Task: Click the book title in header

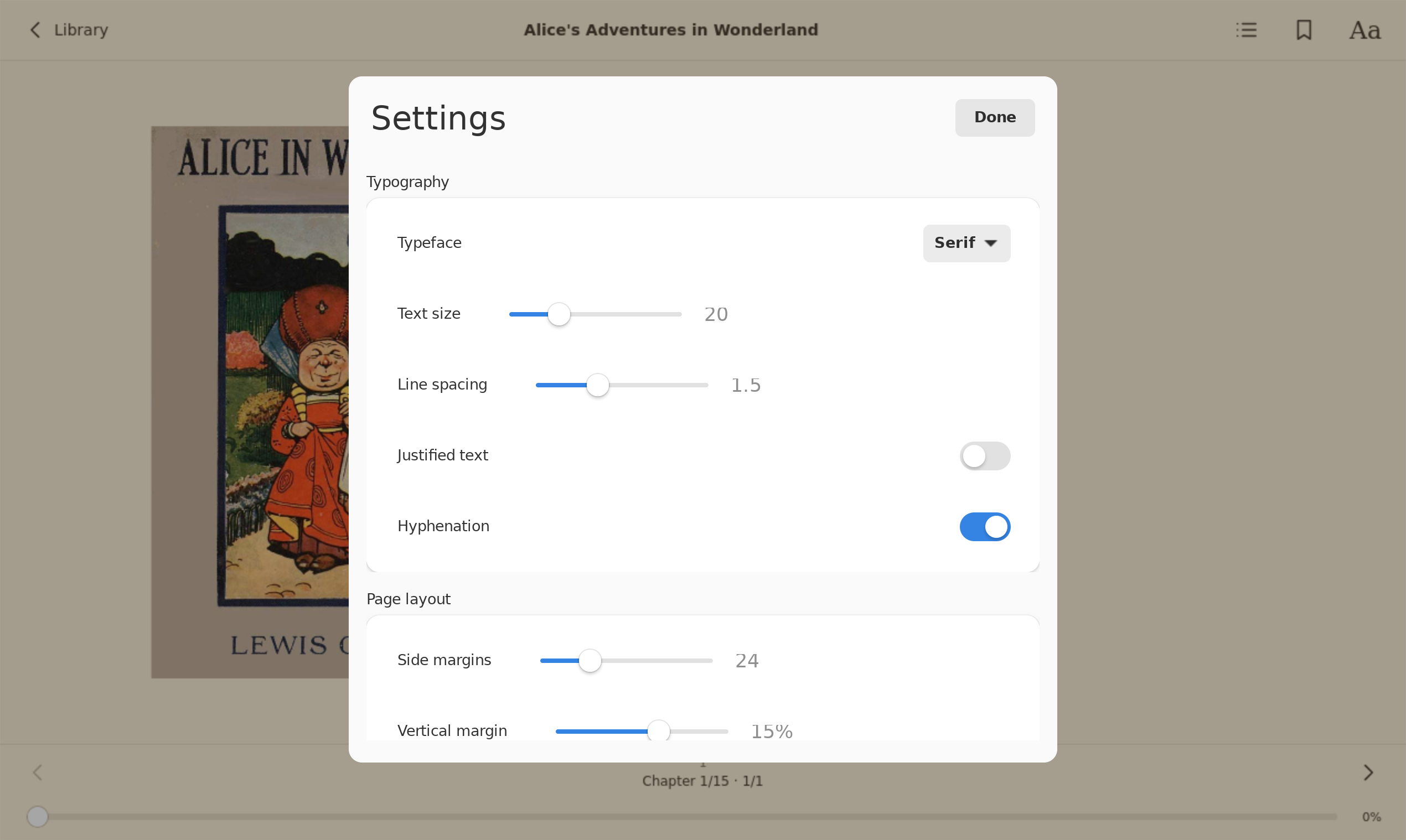Action: click(x=671, y=29)
